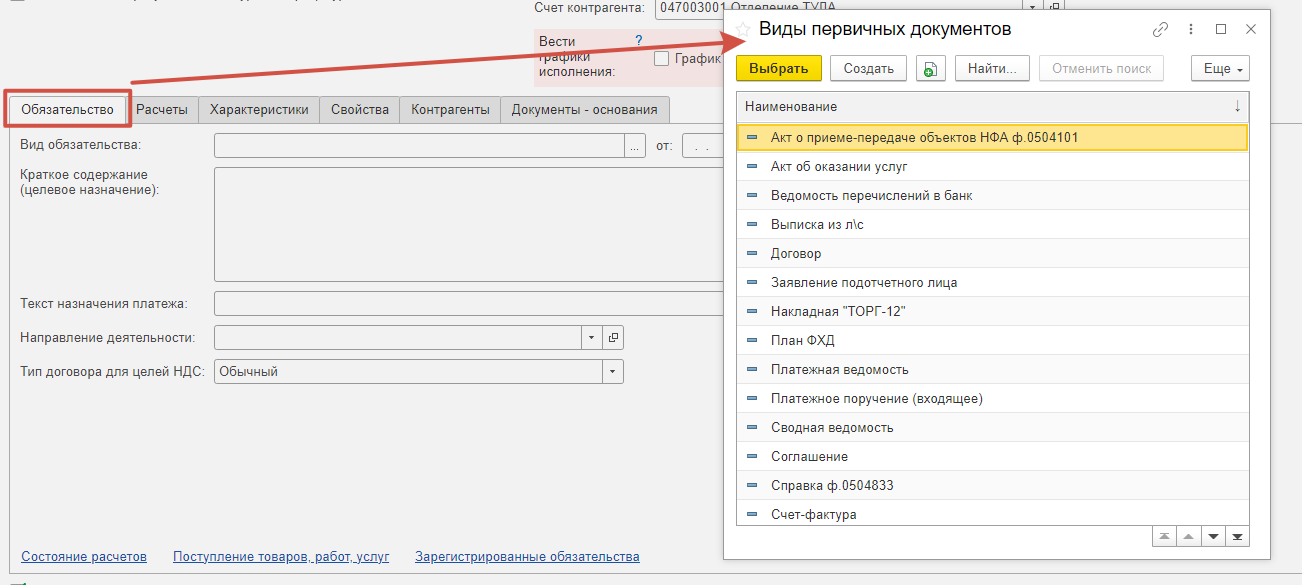Select row 'Счет-фактура'

992,512
